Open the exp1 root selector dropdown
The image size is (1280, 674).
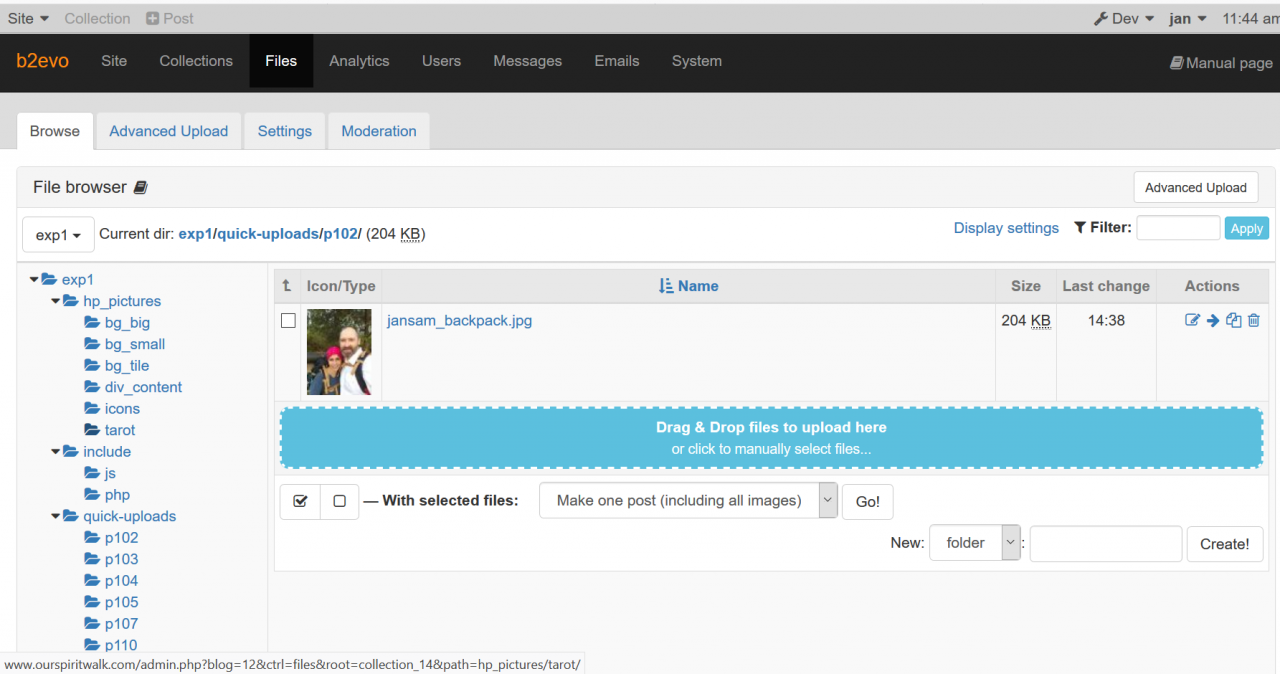click(58, 235)
